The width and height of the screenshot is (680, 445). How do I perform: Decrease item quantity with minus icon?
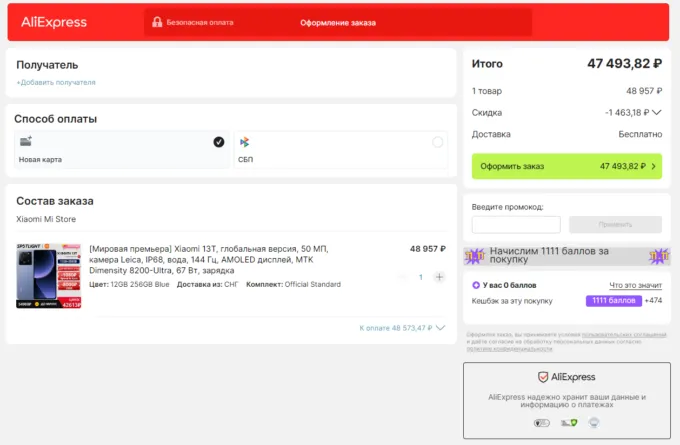pyautogui.click(x=403, y=277)
